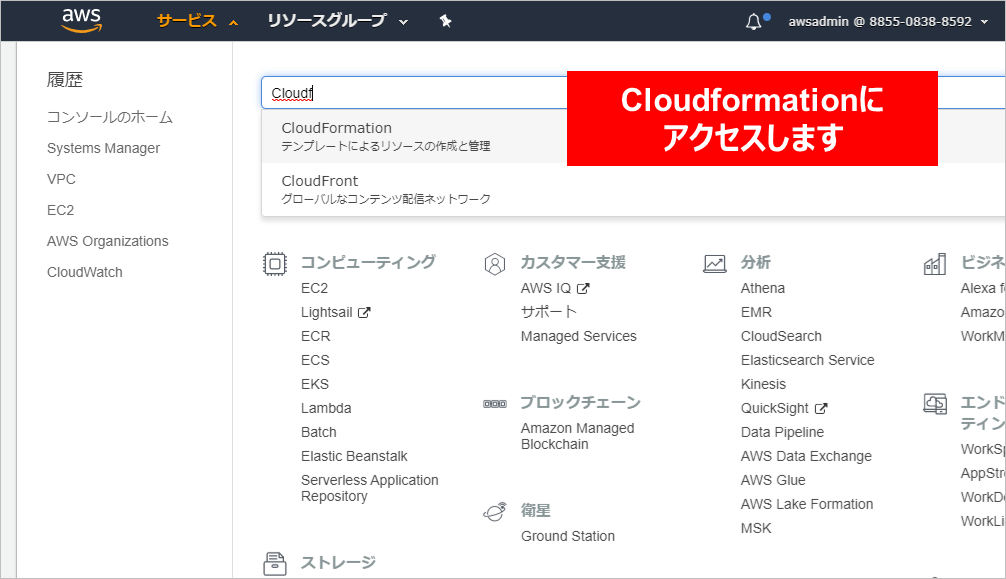The width and height of the screenshot is (1006, 579).
Task: Click the コンピューティング chip category icon
Action: 274,263
